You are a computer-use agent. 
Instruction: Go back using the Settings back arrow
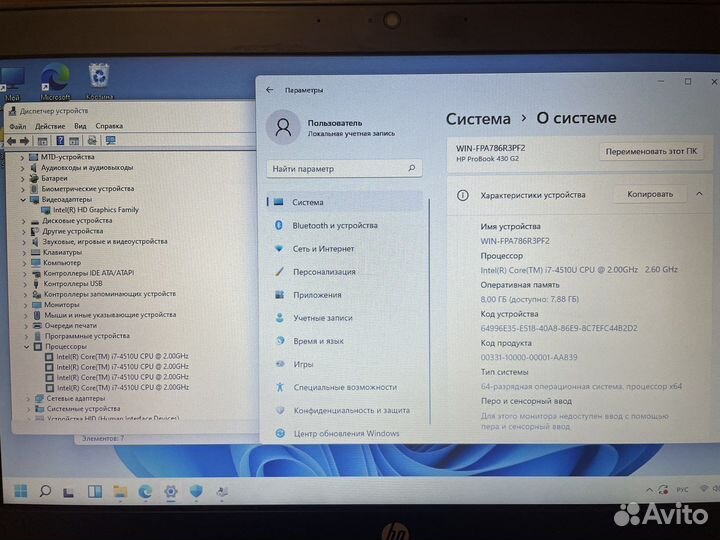270,90
